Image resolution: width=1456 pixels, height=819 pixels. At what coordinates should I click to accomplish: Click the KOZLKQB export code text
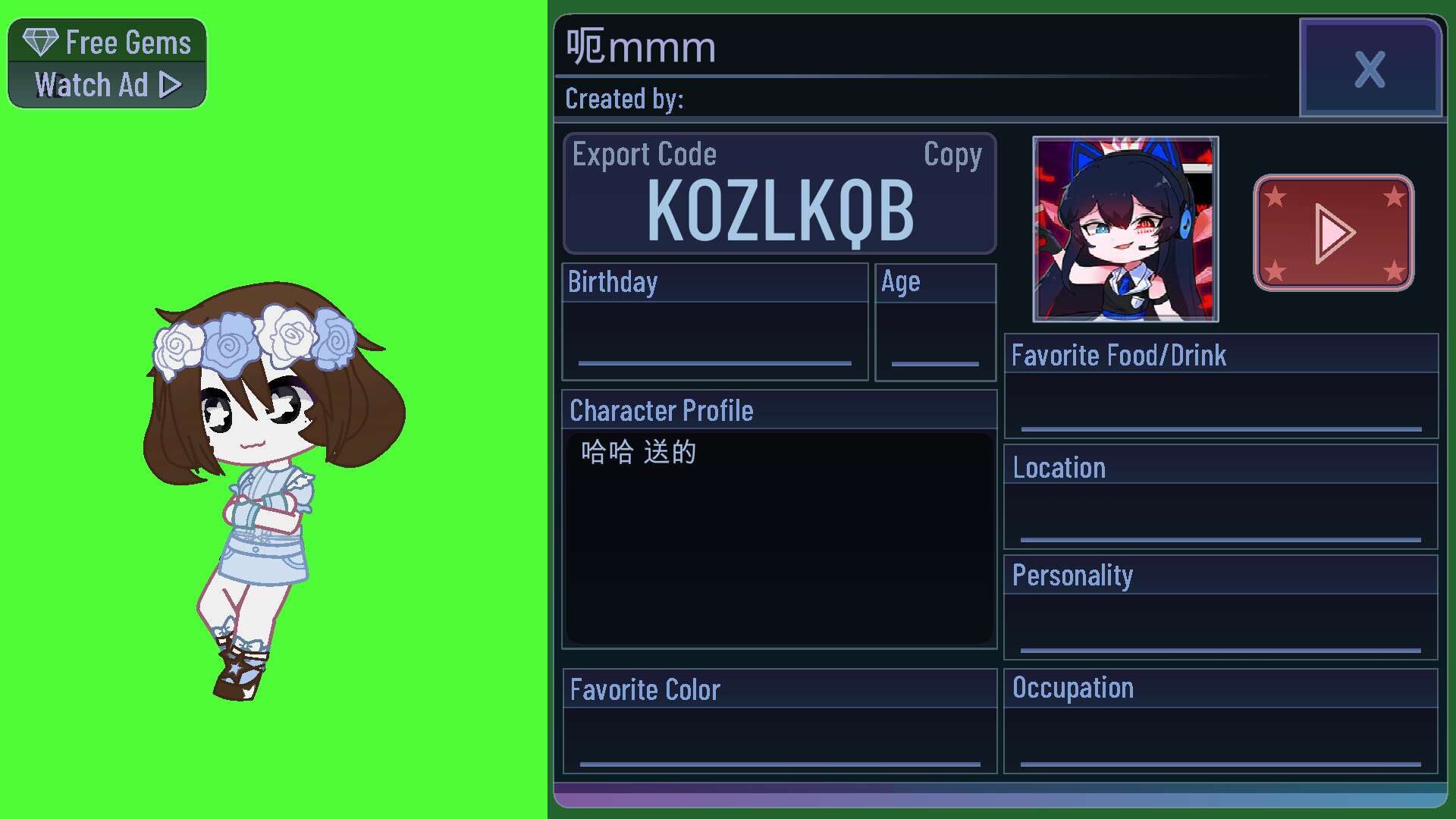(x=780, y=211)
